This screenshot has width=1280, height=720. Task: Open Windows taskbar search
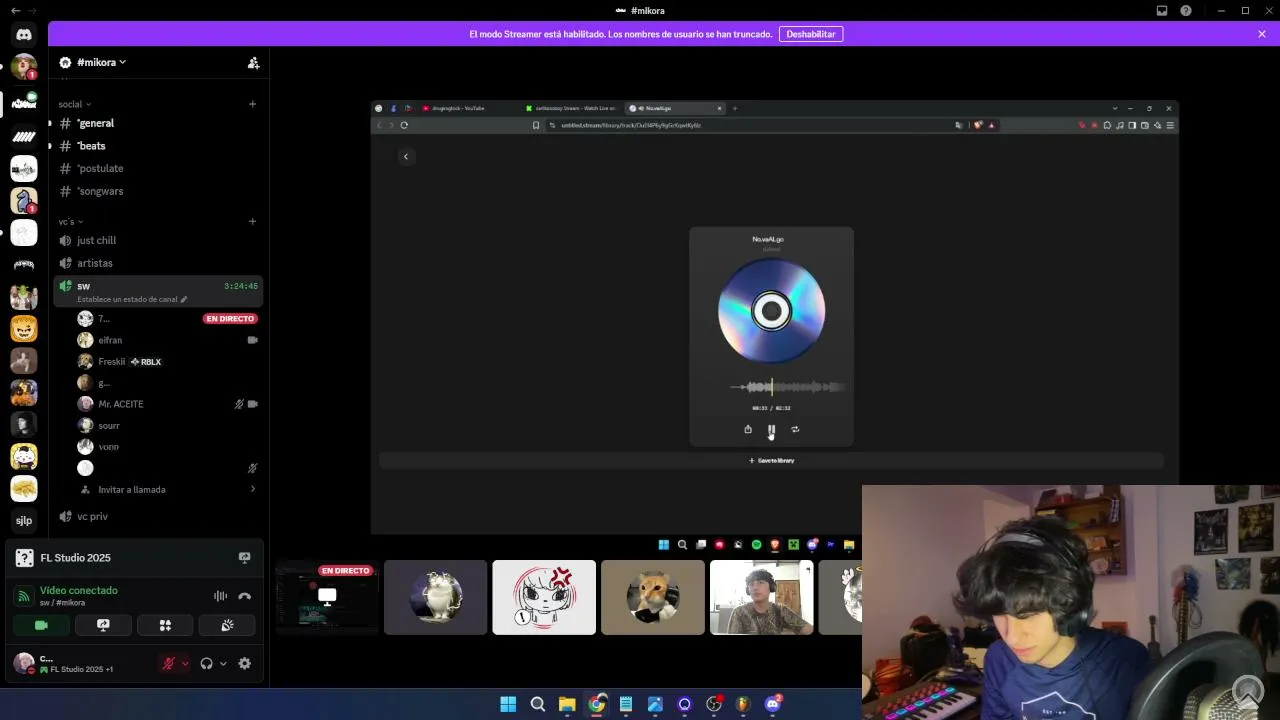click(x=537, y=704)
